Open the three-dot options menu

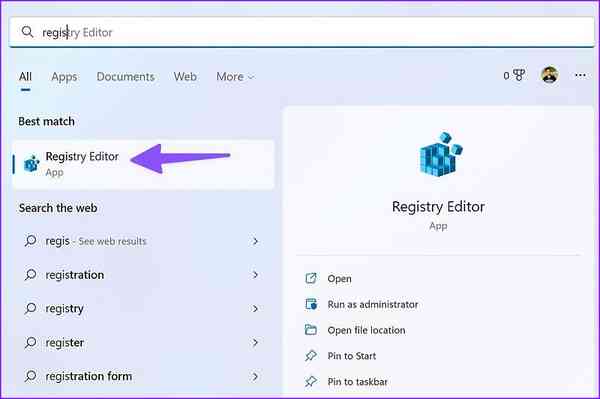[580, 75]
